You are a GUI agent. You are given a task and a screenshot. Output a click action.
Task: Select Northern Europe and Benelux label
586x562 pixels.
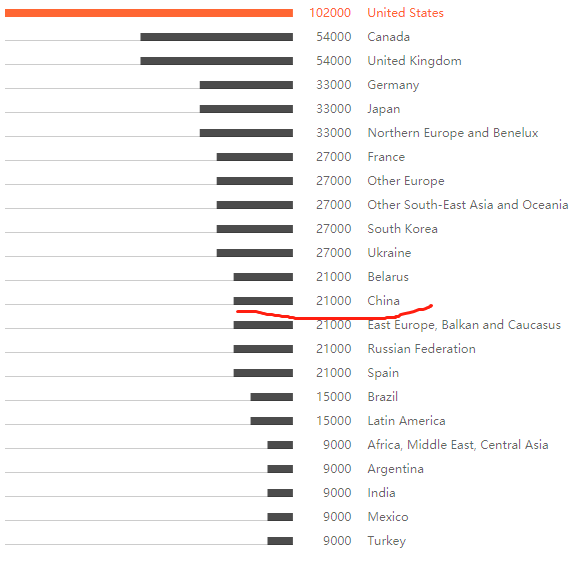coord(453,133)
